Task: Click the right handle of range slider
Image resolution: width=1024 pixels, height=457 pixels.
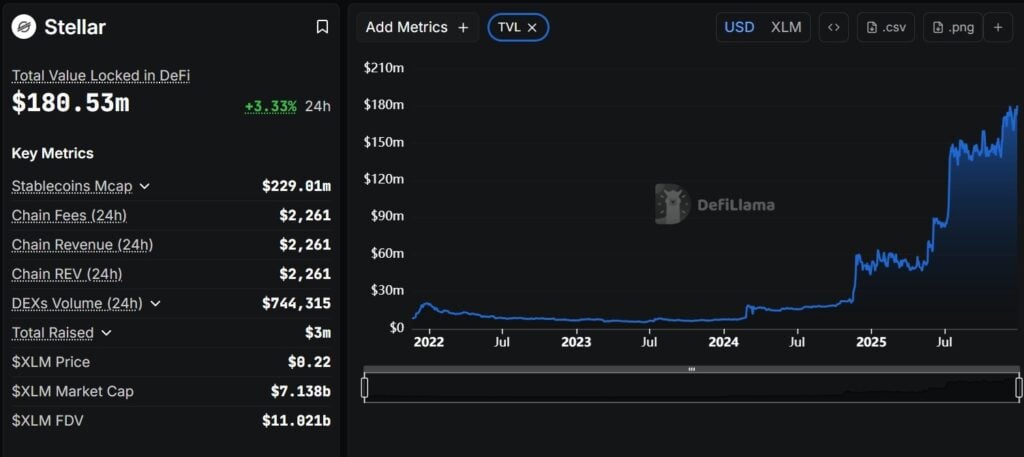Action: click(x=1019, y=388)
